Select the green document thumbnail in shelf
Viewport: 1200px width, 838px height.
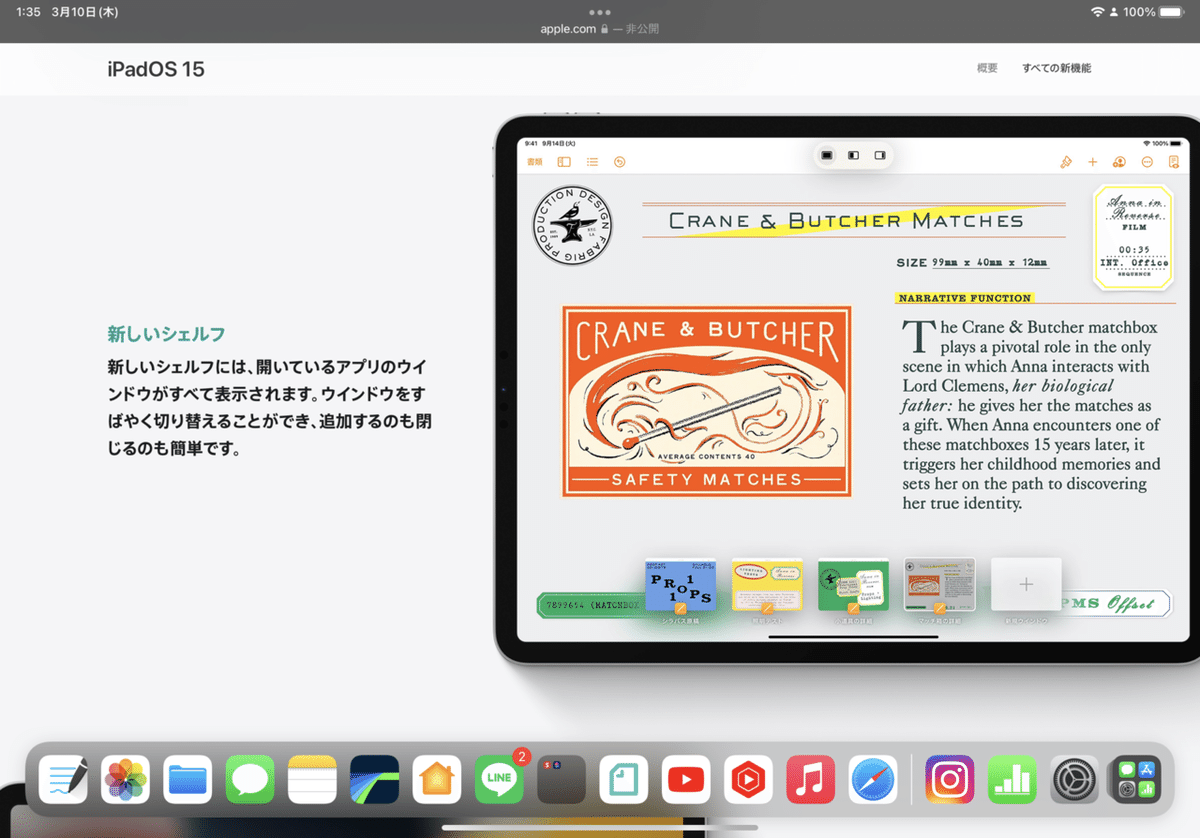pyautogui.click(x=853, y=585)
